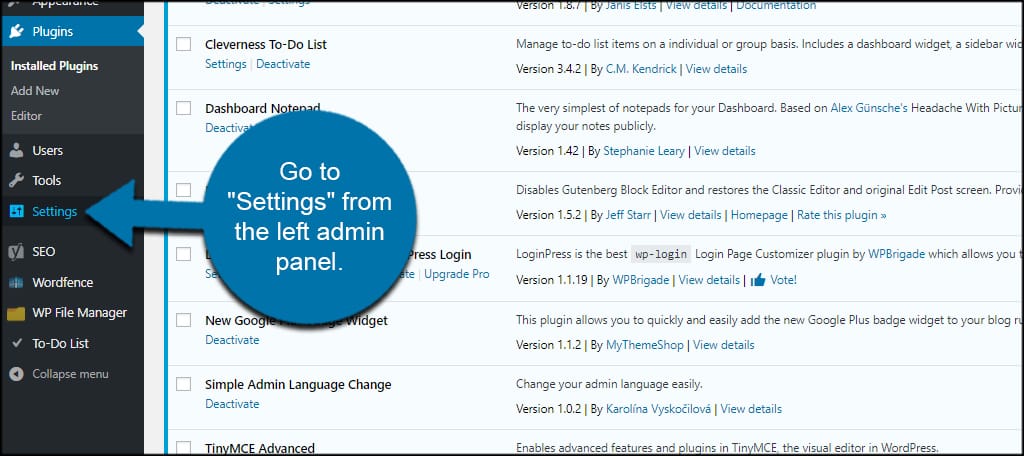View details for version 1.1.2 plugin

click(x=724, y=345)
